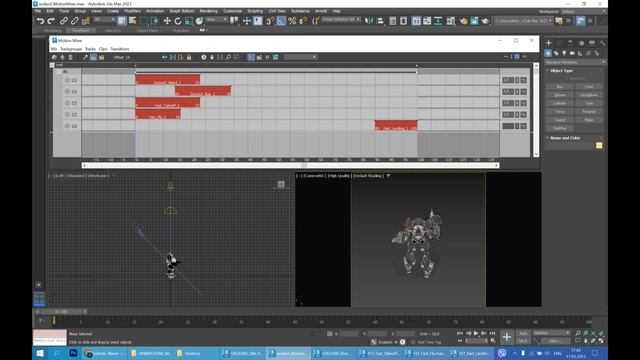Open the Utilities wrench tab
This screenshot has width=640, height=360.
603,43
